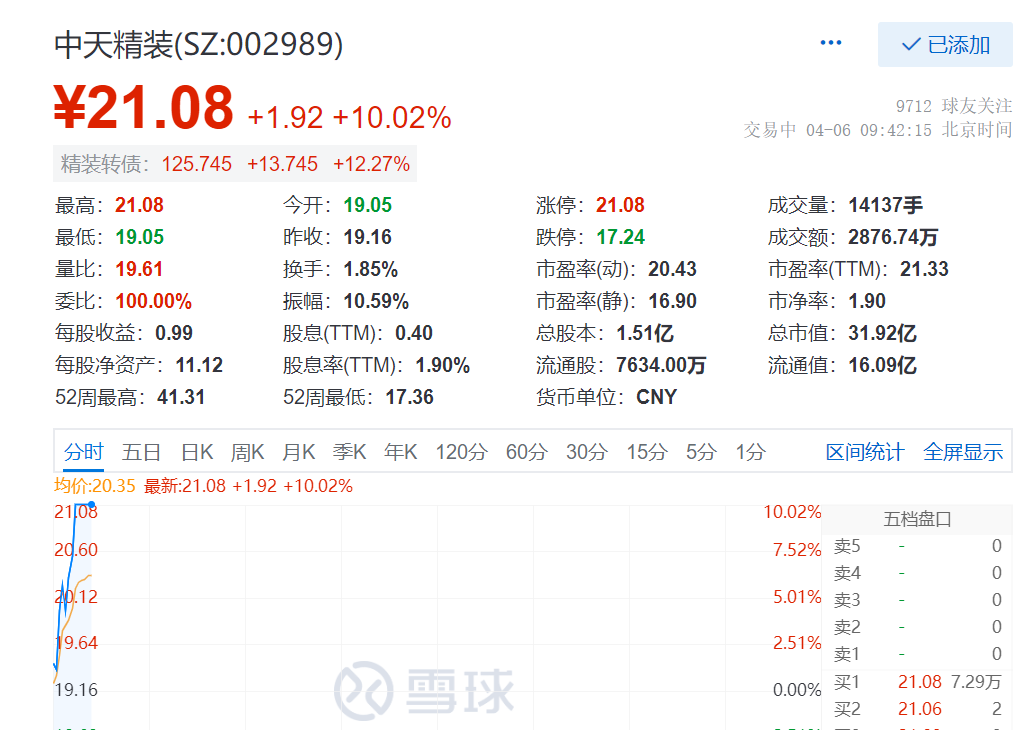Choose the 30分 chart interval
This screenshot has width=1036, height=730.
tap(586, 452)
